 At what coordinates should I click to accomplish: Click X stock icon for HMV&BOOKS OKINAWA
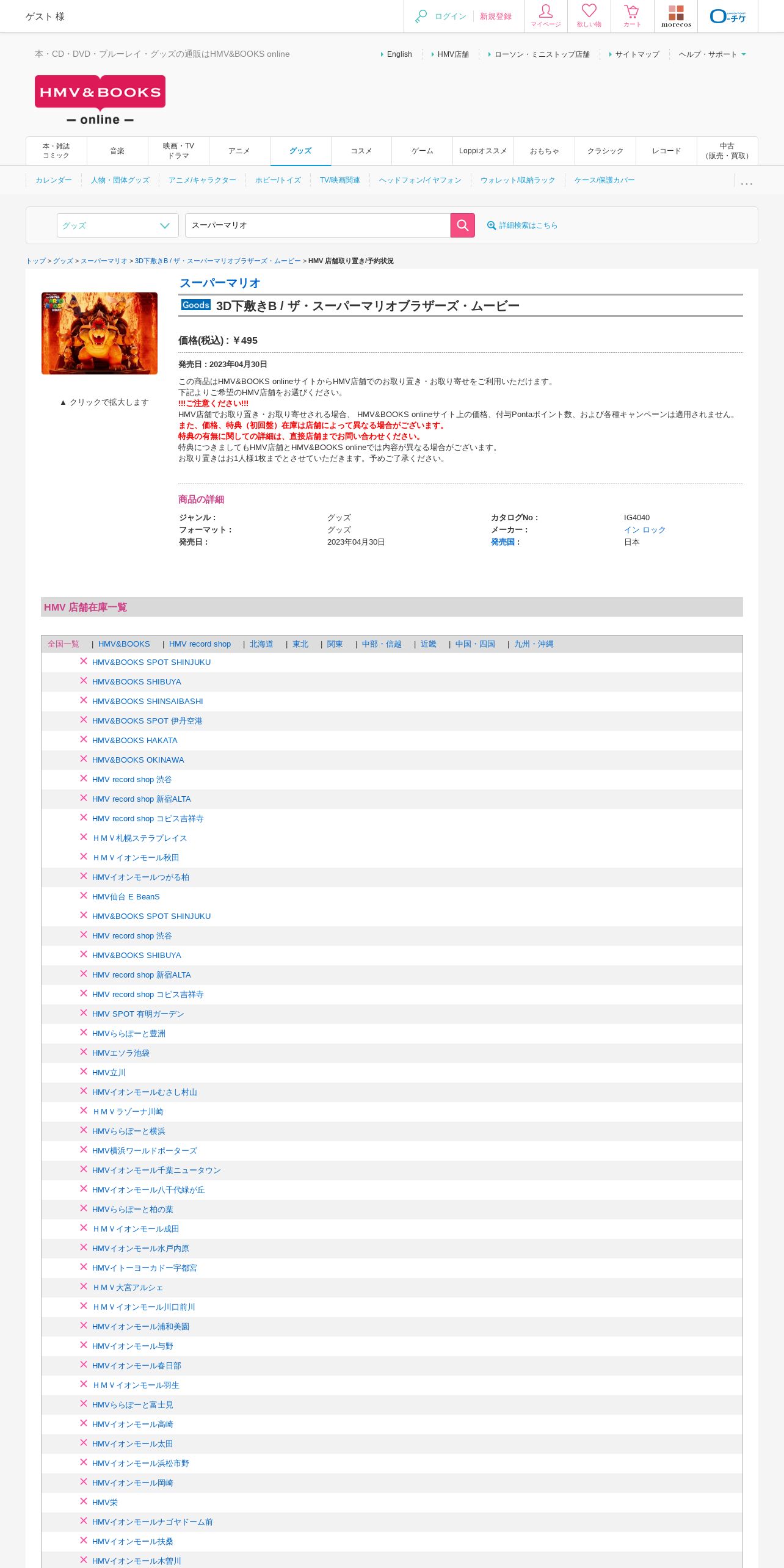click(x=84, y=759)
